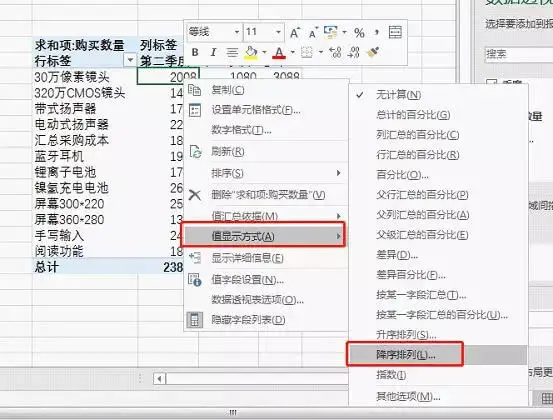This screenshot has width=553, height=420.
Task: Select 总计的百分比(G)
Action: pyautogui.click(x=438, y=115)
